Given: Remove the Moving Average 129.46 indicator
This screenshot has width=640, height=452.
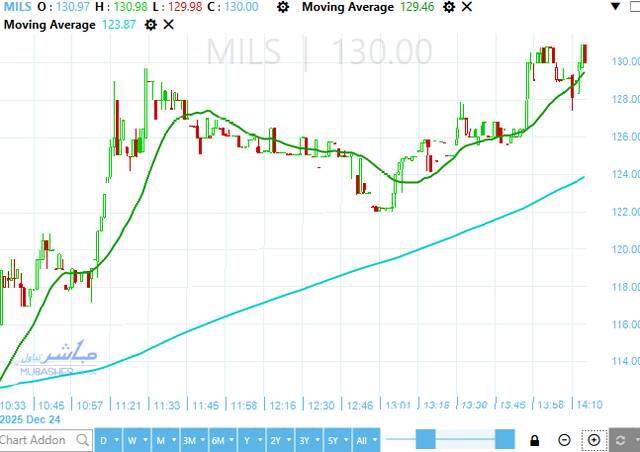Looking at the screenshot, I should tap(468, 7).
